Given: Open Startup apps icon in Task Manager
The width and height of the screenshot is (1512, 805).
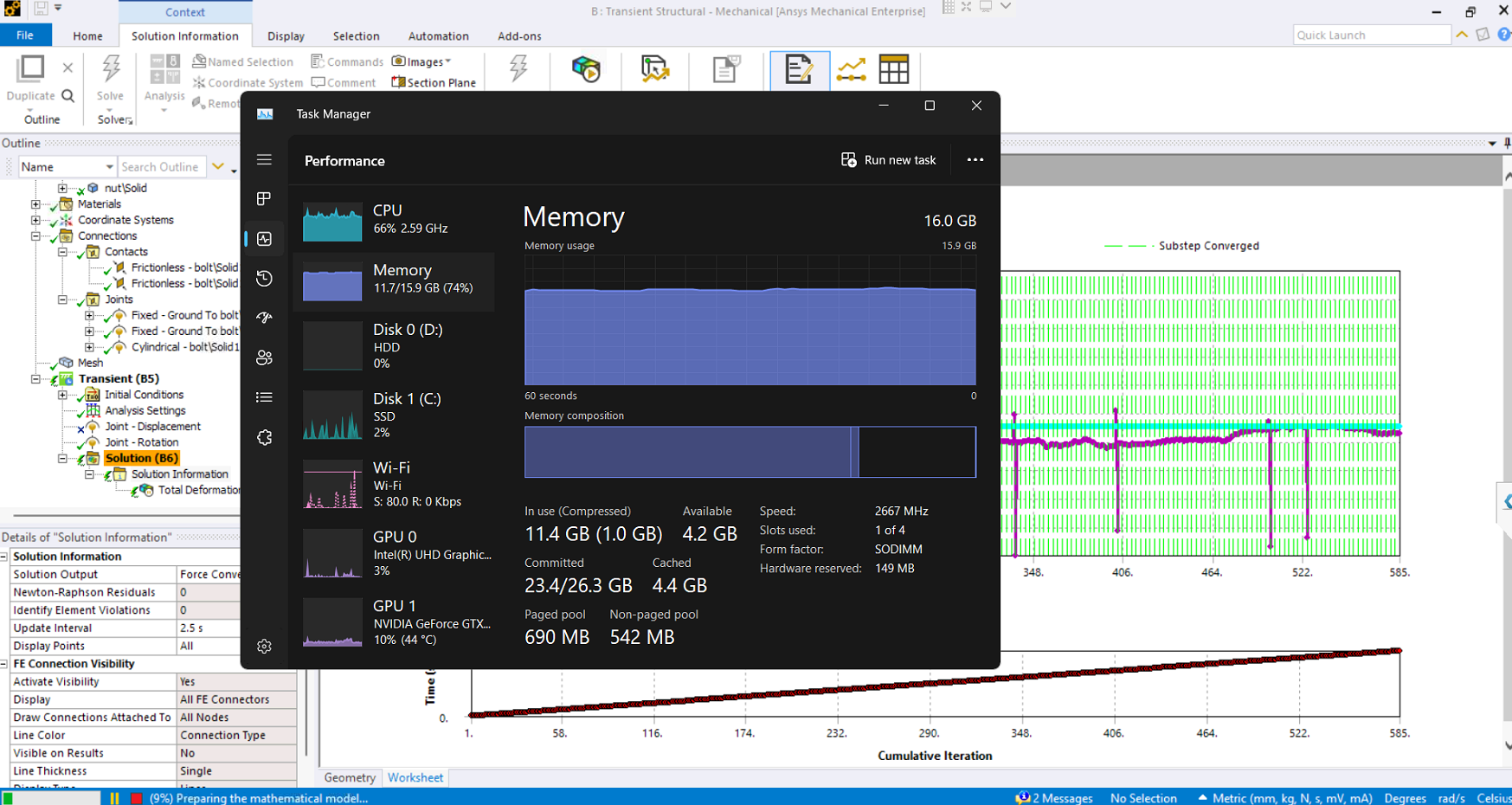Looking at the screenshot, I should click(264, 318).
